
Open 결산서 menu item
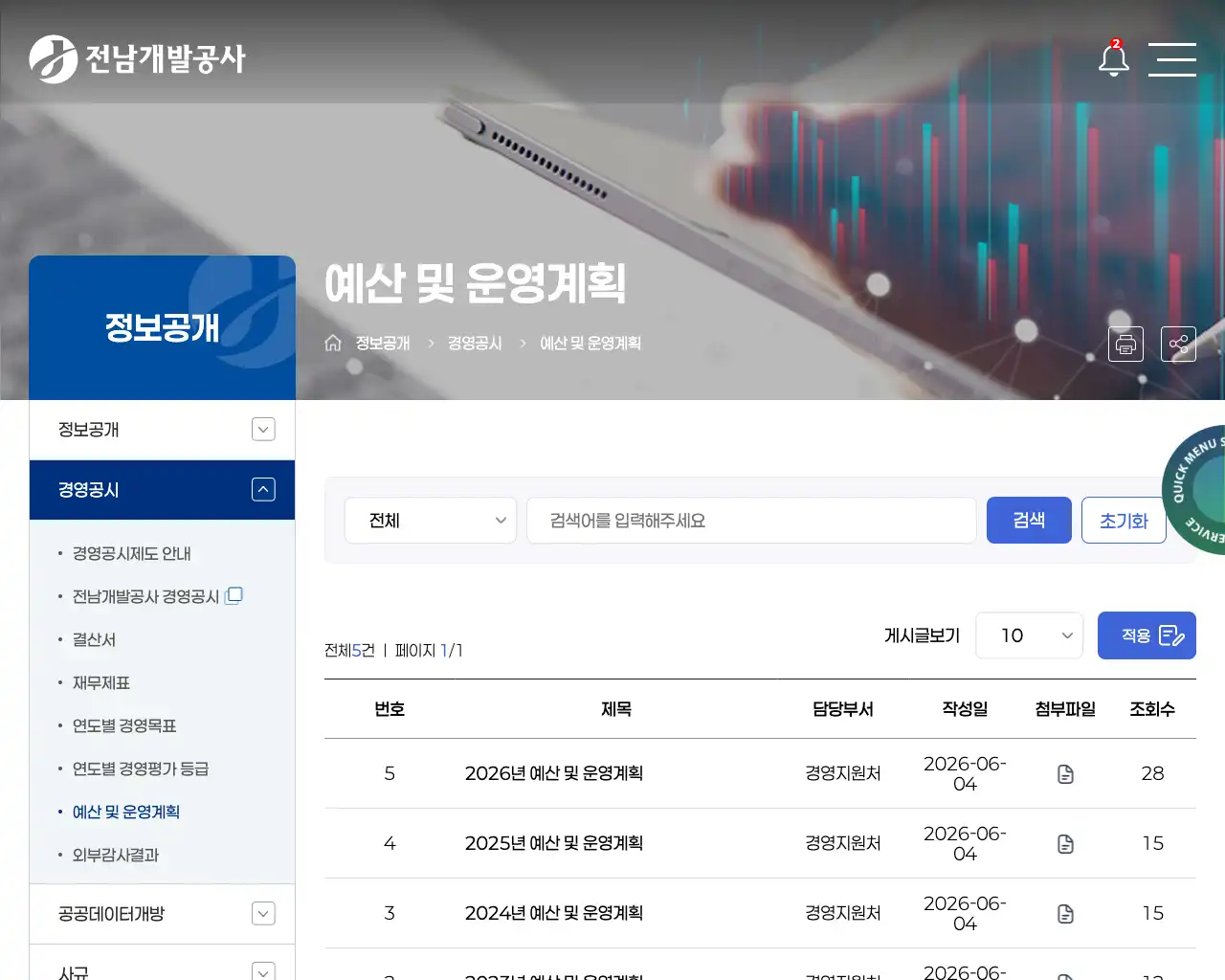[94, 639]
